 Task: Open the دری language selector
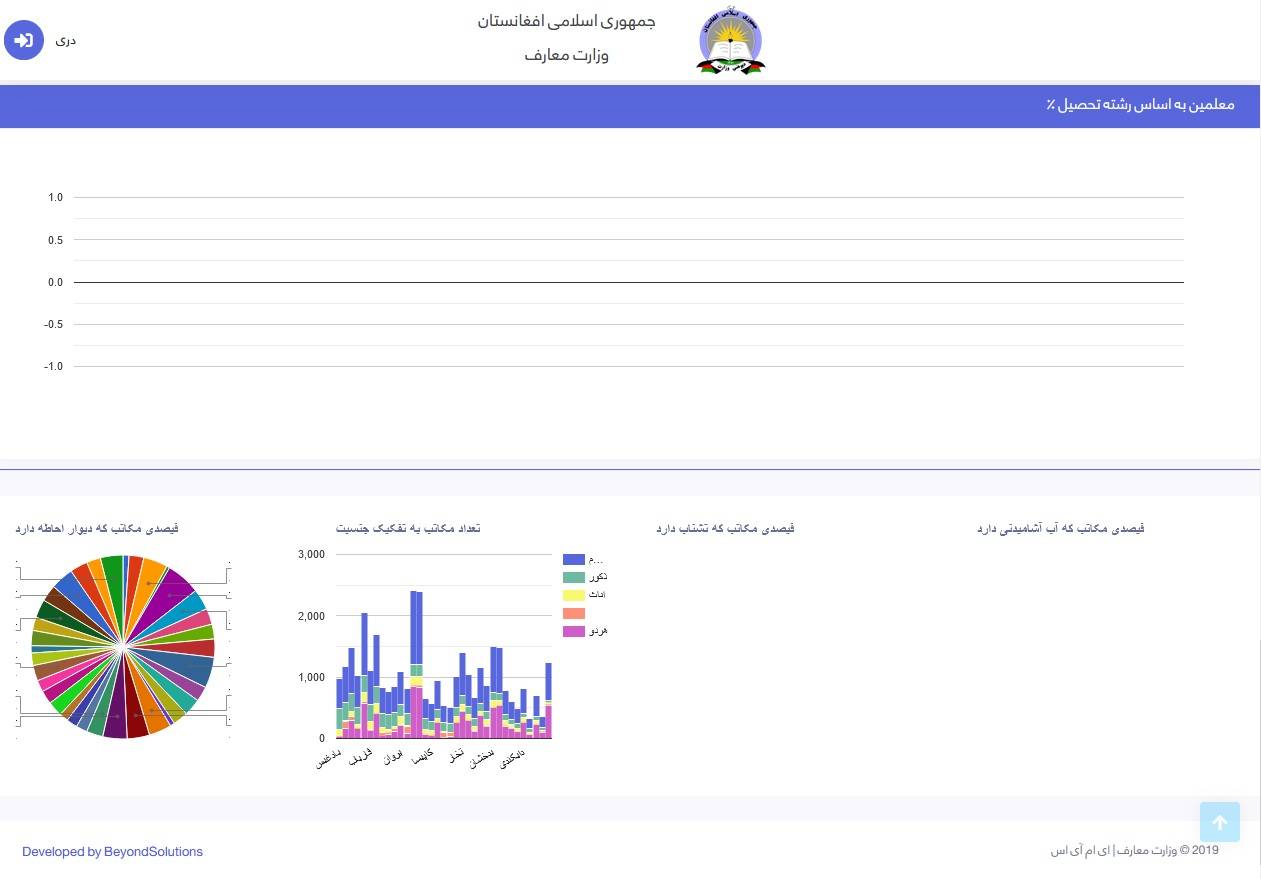[66, 41]
